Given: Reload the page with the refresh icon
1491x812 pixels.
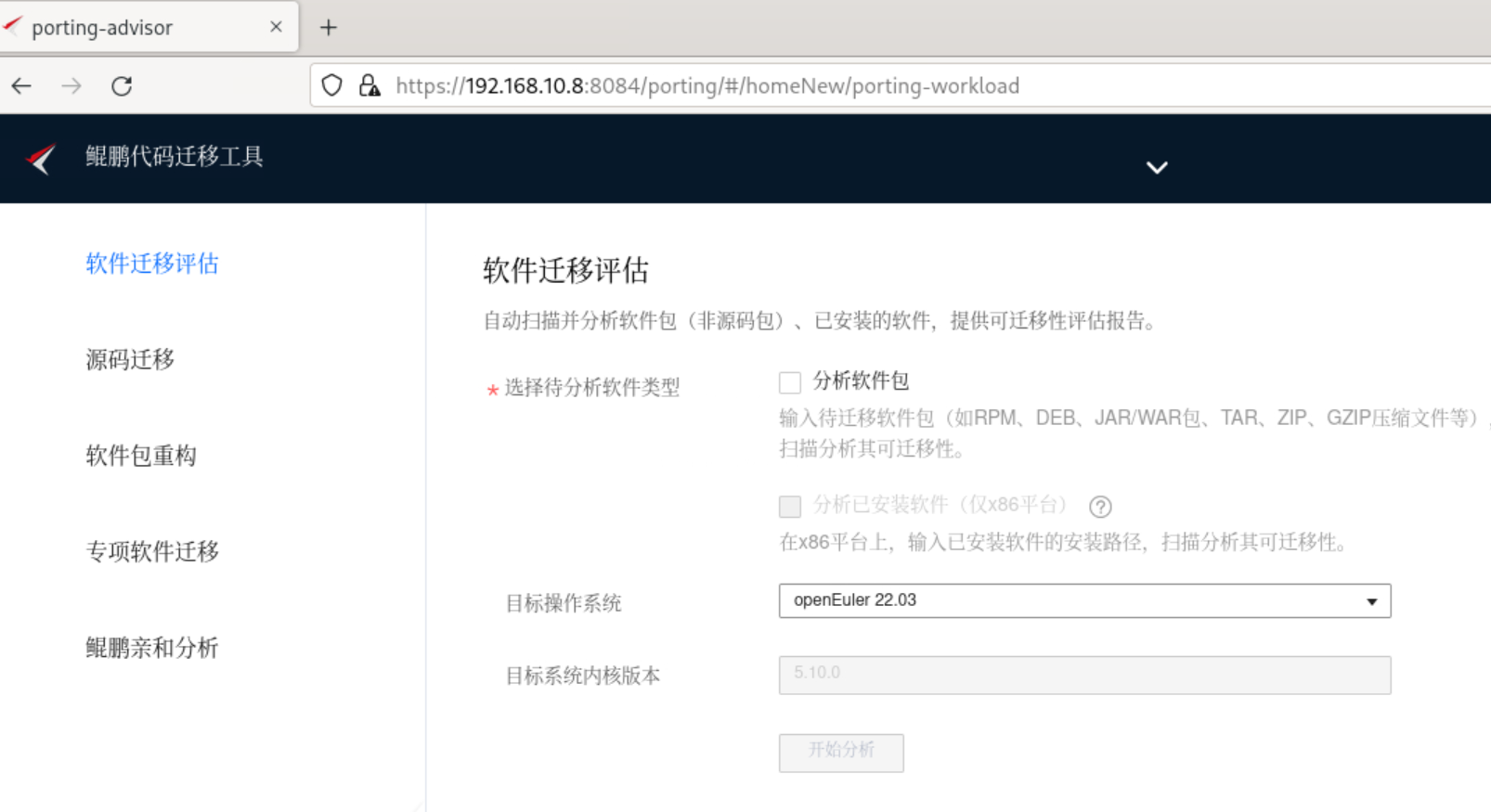Looking at the screenshot, I should pos(122,86).
